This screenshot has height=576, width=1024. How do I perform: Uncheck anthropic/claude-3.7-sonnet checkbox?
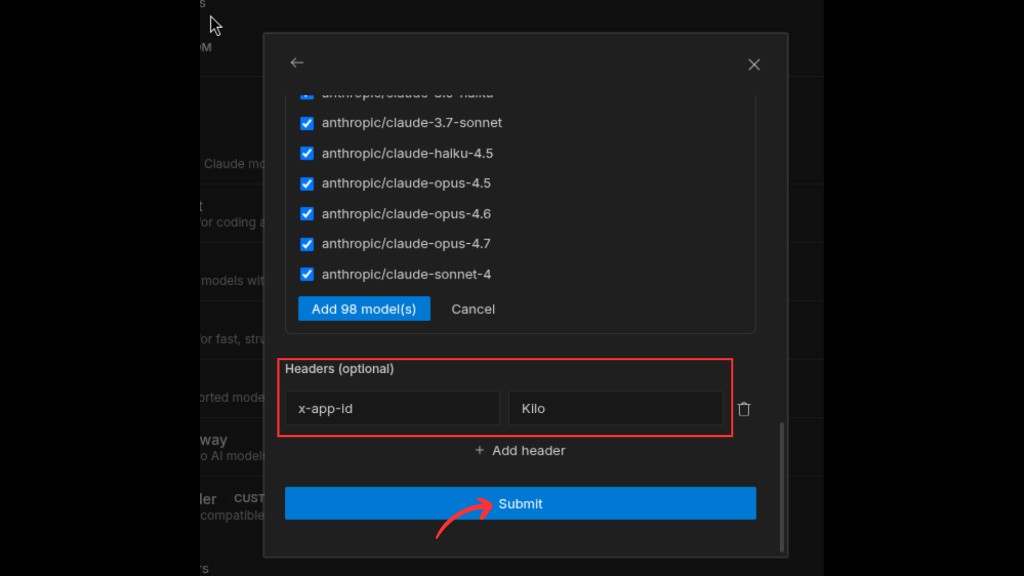(306, 123)
